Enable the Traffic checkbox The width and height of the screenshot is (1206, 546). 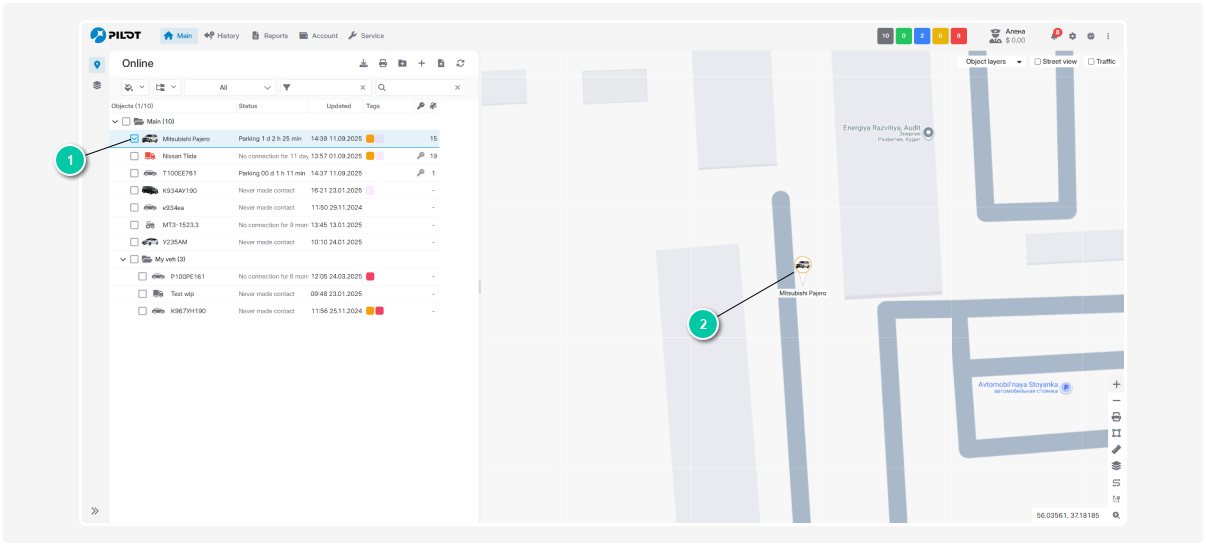pos(1091,62)
